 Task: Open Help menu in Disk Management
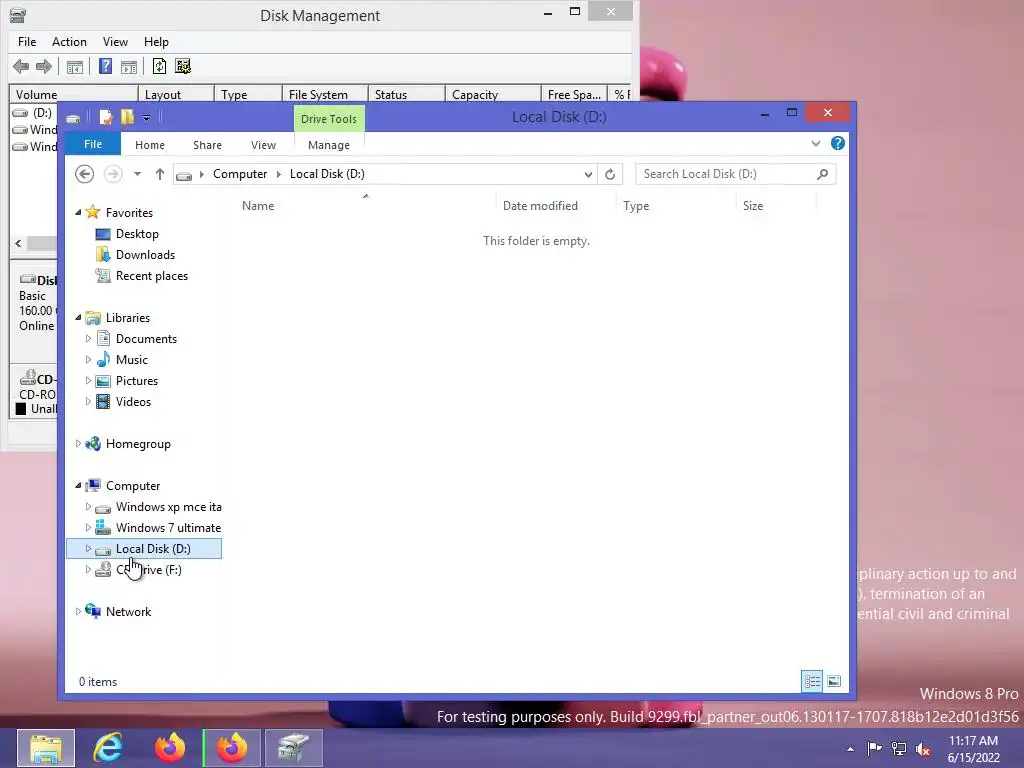coord(156,42)
